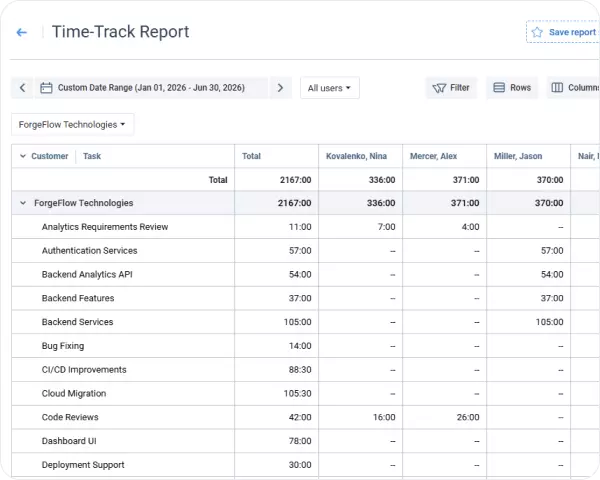Image resolution: width=600 pixels, height=480 pixels.
Task: Save report
Action: (x=563, y=32)
